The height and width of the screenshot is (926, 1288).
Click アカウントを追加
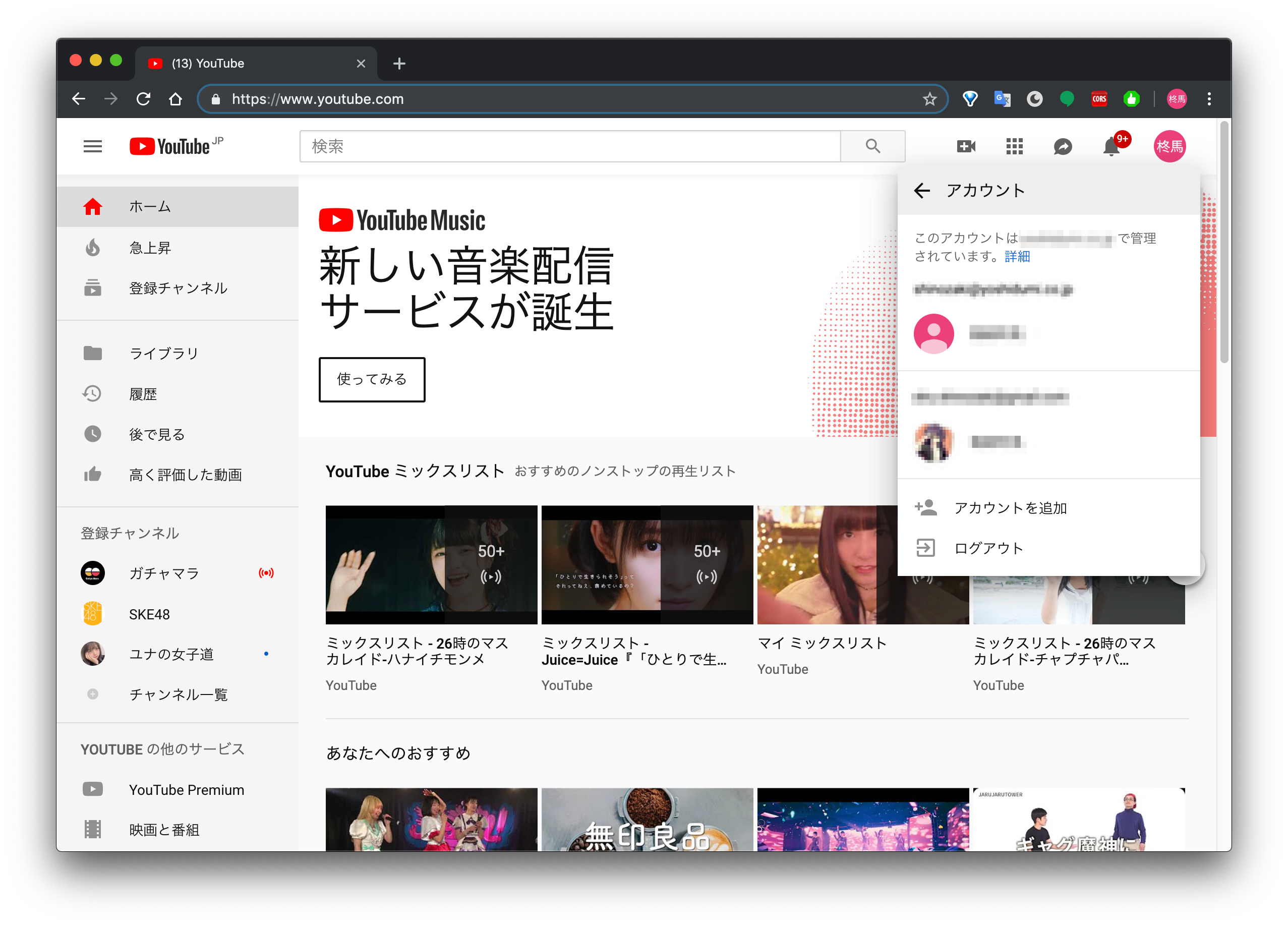coord(1048,508)
